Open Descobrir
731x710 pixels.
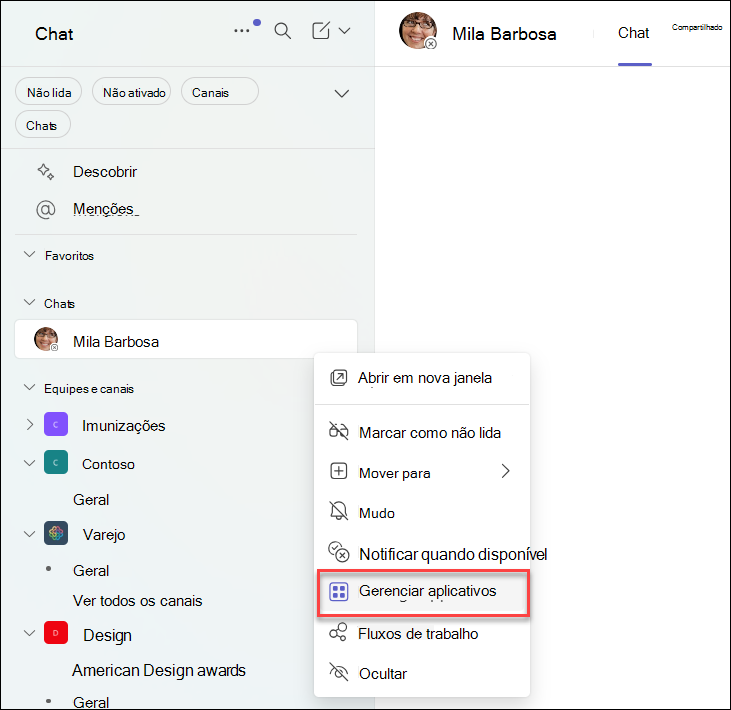(104, 172)
